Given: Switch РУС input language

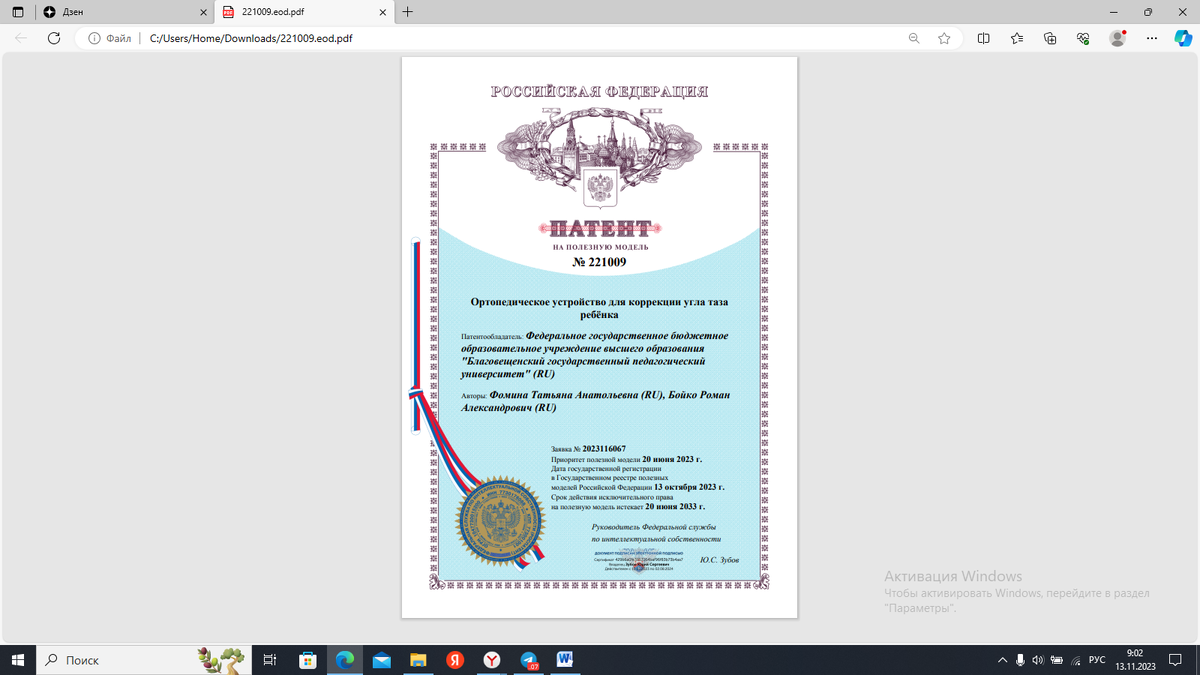Looking at the screenshot, I should [x=1097, y=660].
